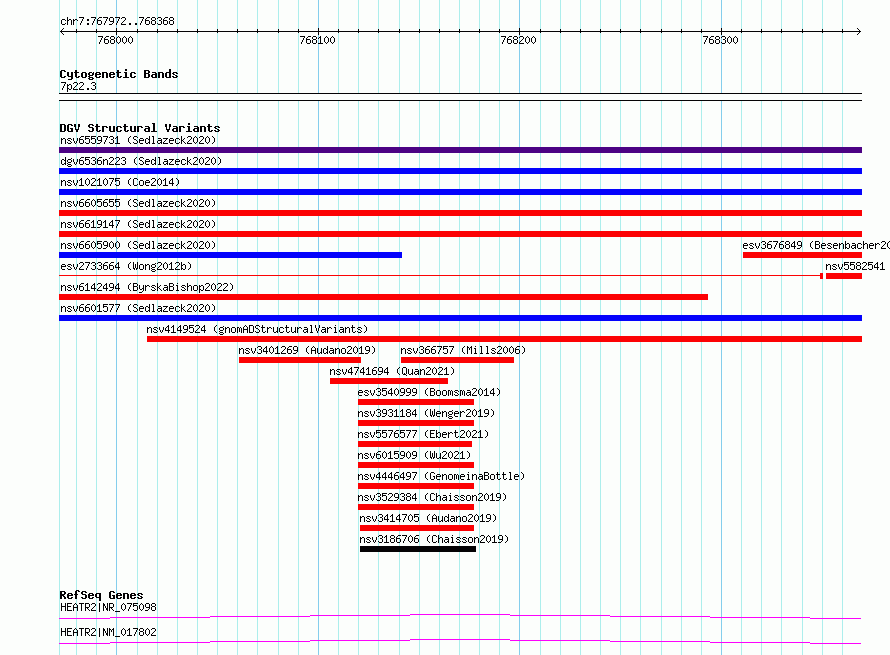Open the HEATR2|NR_075098 transcript
Screen dimensions: 890x655
coord(108,607)
